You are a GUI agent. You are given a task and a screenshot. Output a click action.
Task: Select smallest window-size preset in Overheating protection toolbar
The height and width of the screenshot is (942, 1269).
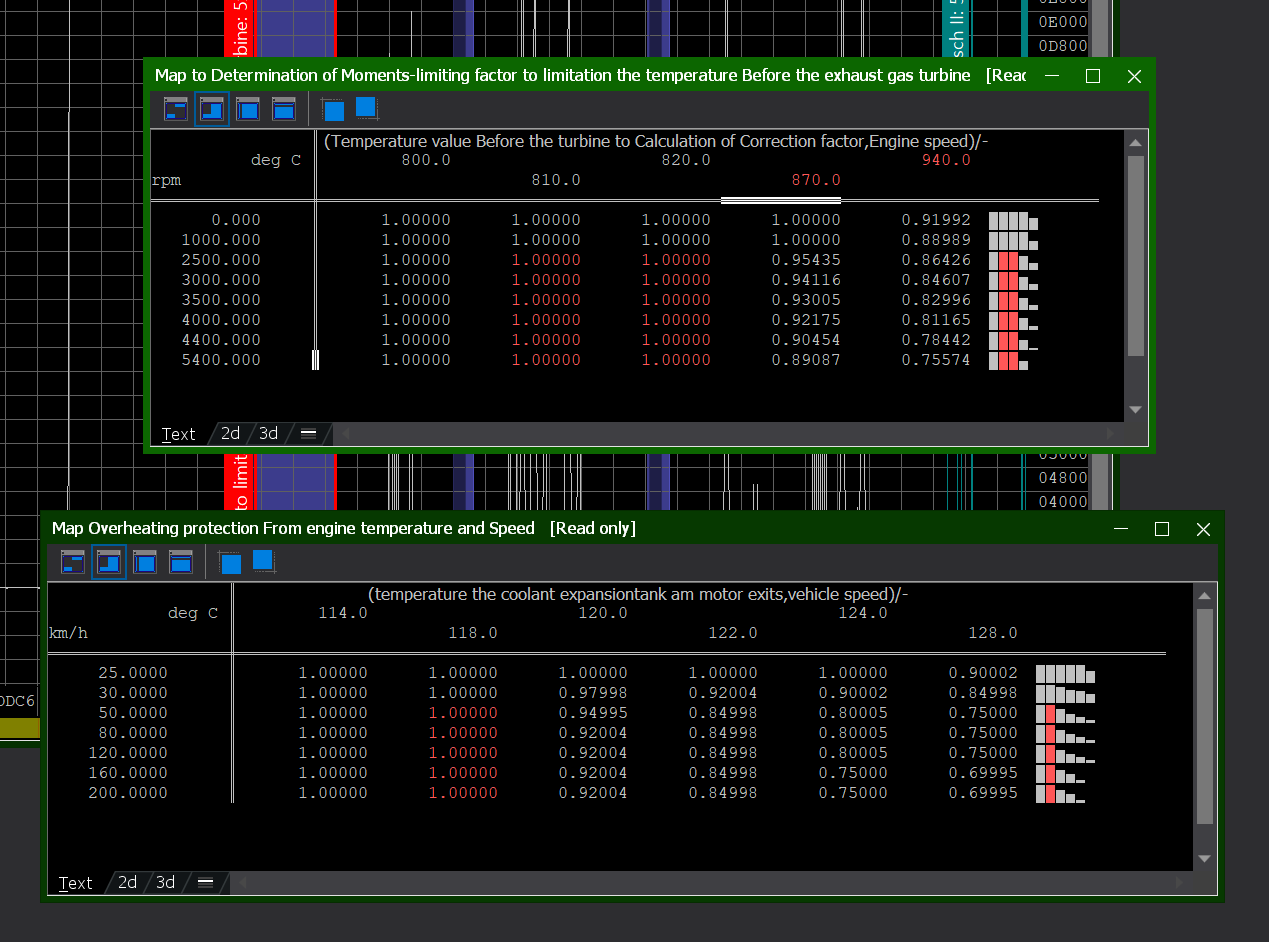pyautogui.click(x=73, y=562)
